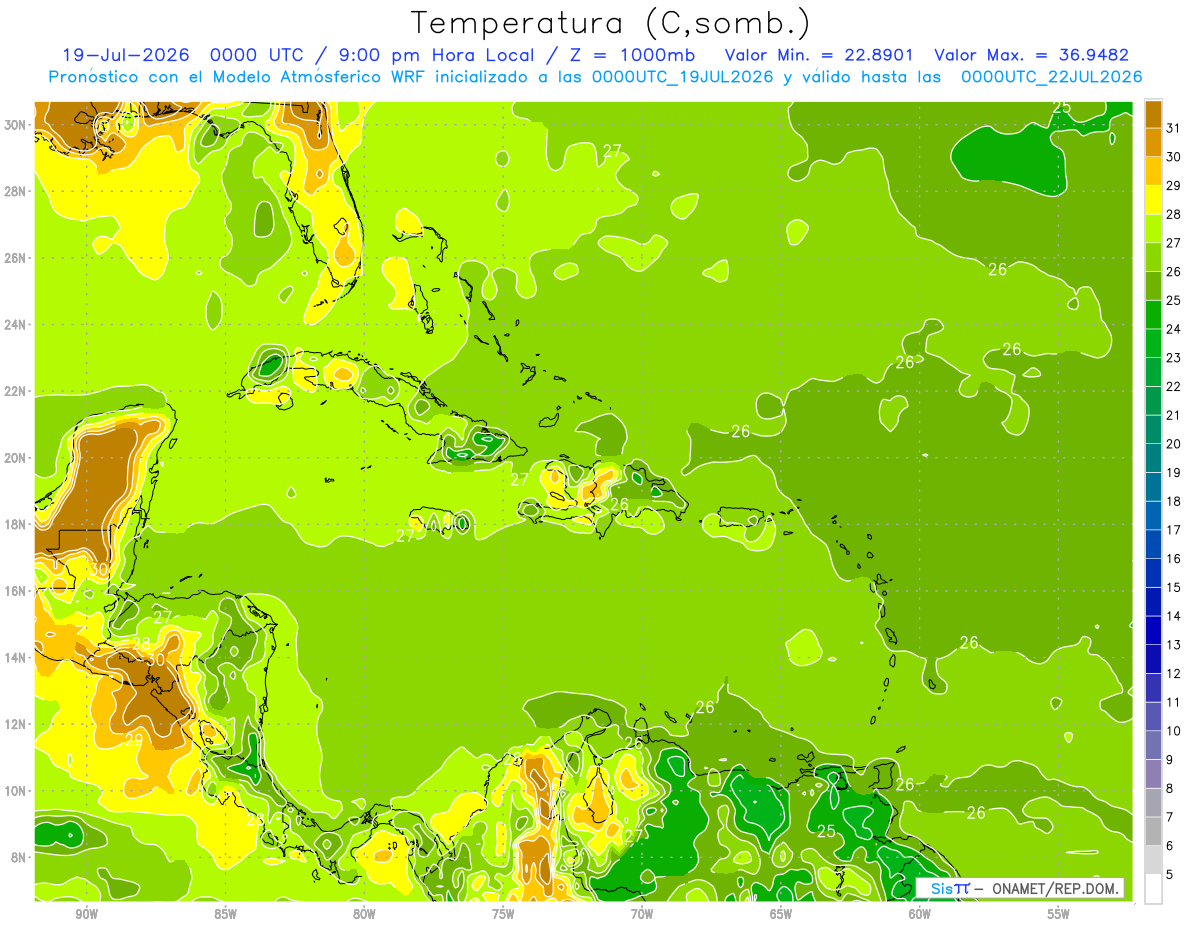Click the "60W" longitude axis label

click(x=920, y=915)
